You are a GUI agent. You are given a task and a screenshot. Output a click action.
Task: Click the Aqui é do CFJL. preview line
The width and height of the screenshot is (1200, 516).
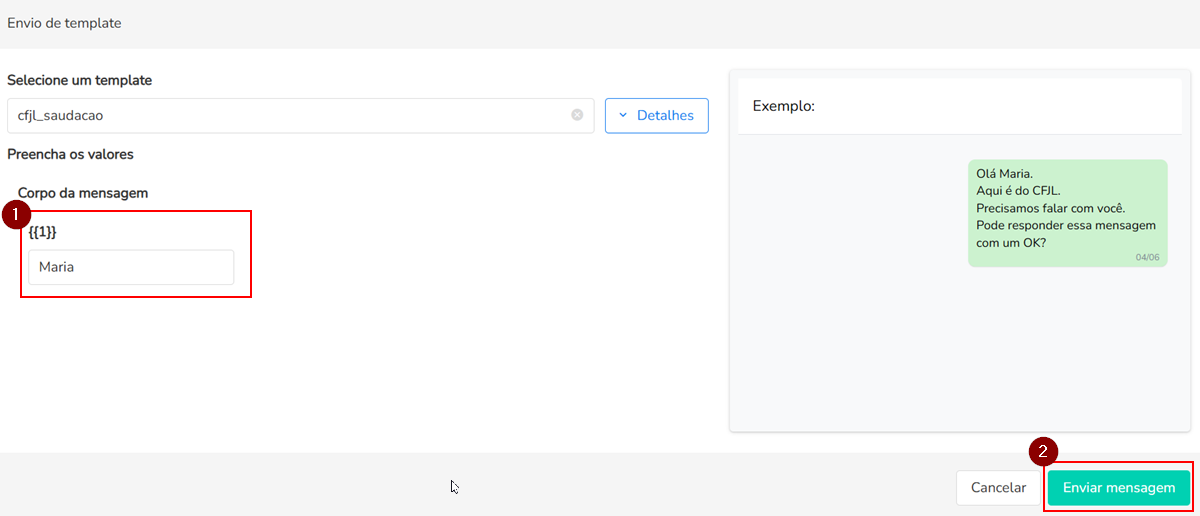click(x=1018, y=191)
